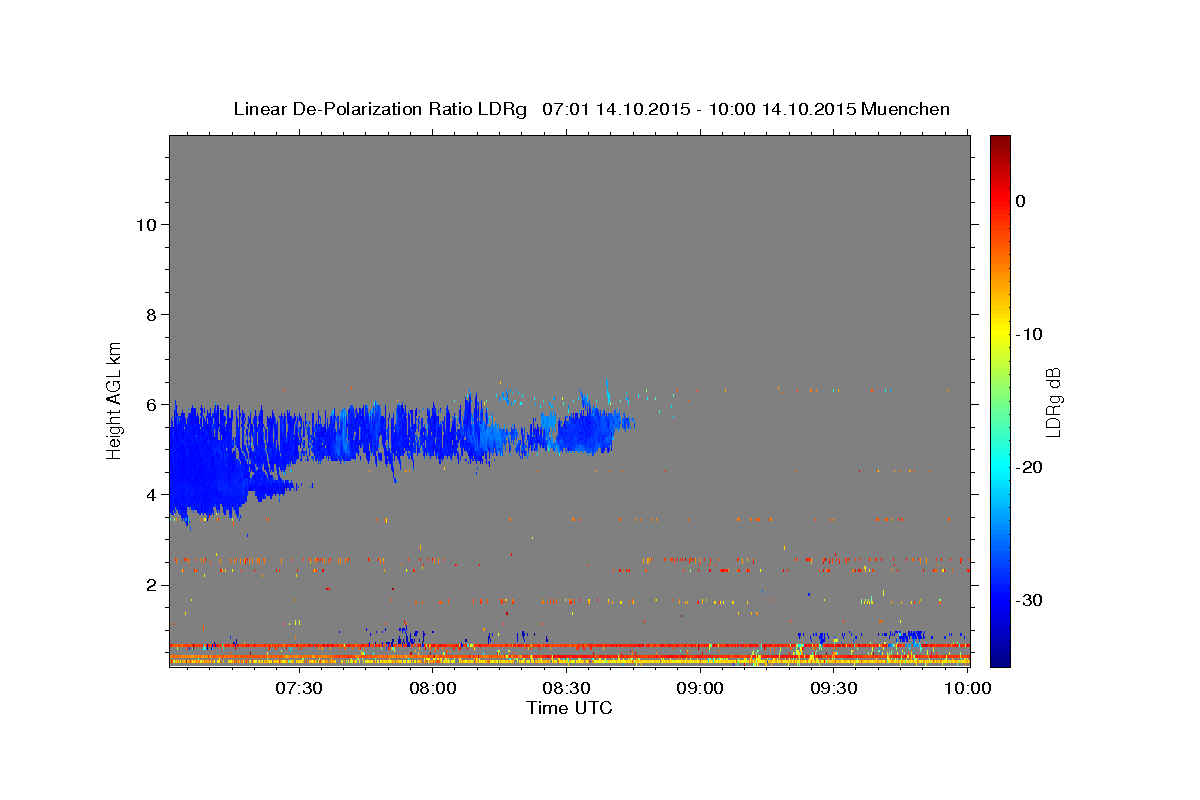
Task: Click the 09:30 time tick label
Action: pos(834,688)
